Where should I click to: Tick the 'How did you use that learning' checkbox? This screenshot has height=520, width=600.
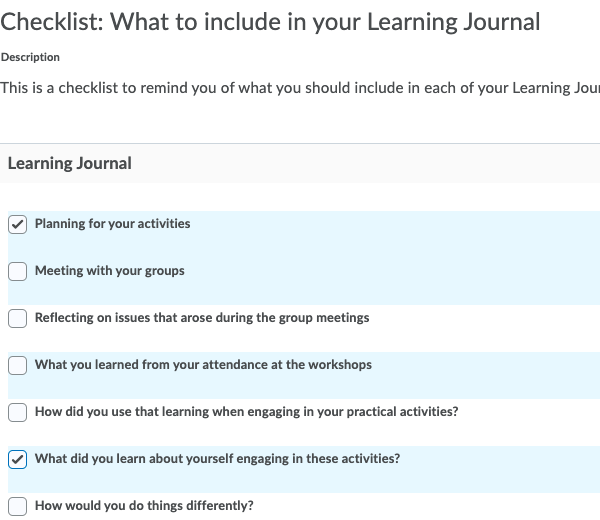(x=18, y=412)
